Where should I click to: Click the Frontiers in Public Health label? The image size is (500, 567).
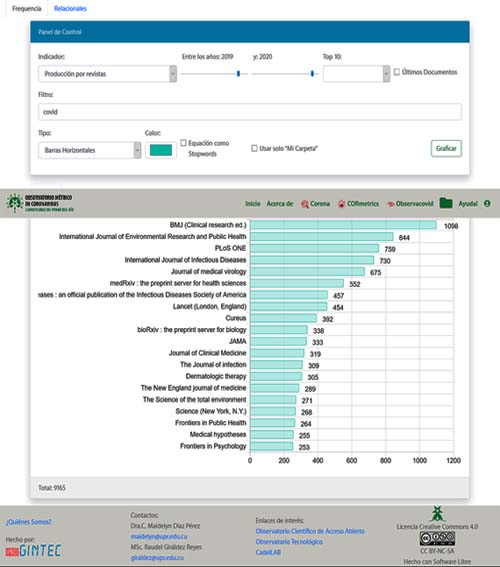point(211,423)
